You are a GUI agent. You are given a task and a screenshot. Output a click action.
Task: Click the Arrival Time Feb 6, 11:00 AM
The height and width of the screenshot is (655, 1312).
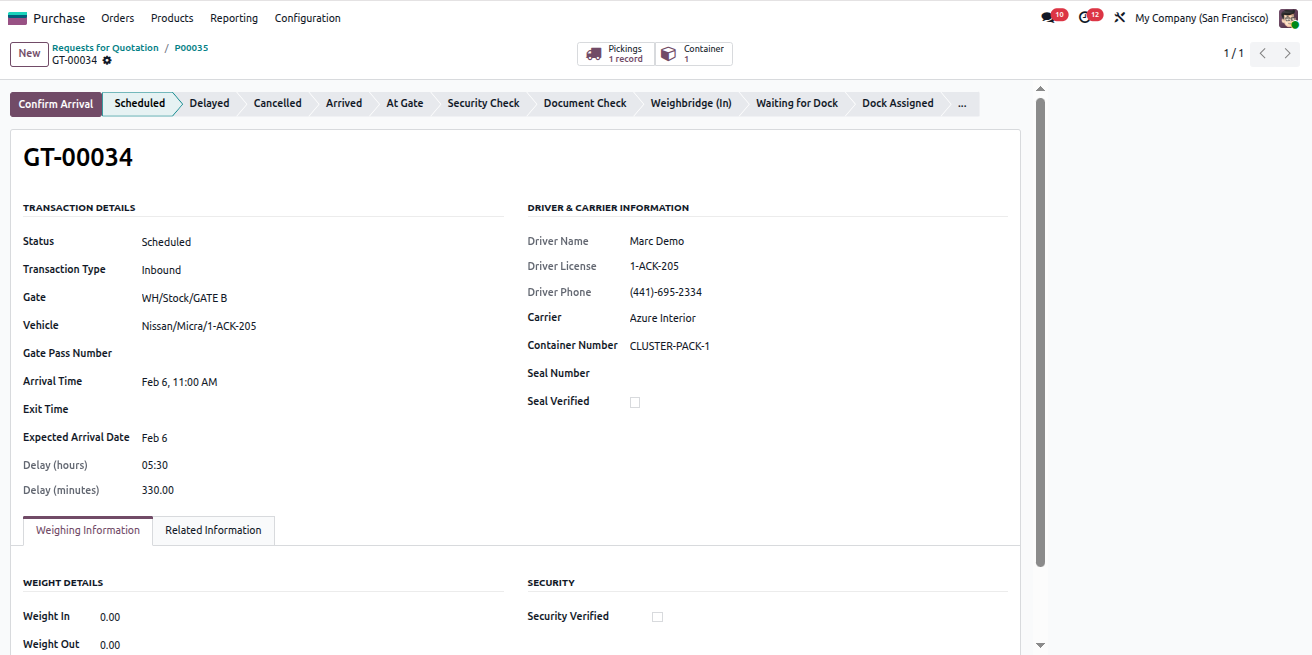click(x=179, y=382)
